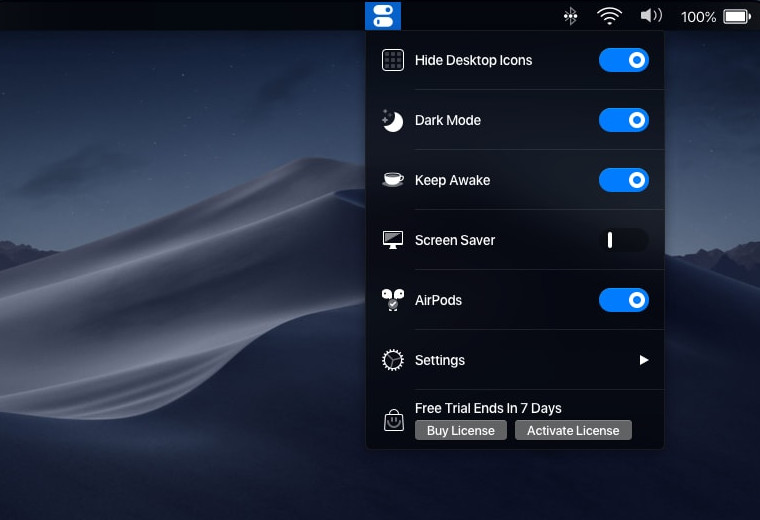Click the Buy License button

(x=460, y=430)
